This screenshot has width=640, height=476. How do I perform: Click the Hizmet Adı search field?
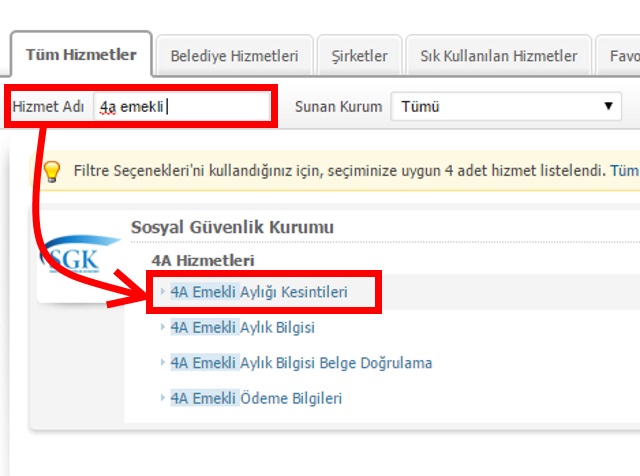point(182,107)
